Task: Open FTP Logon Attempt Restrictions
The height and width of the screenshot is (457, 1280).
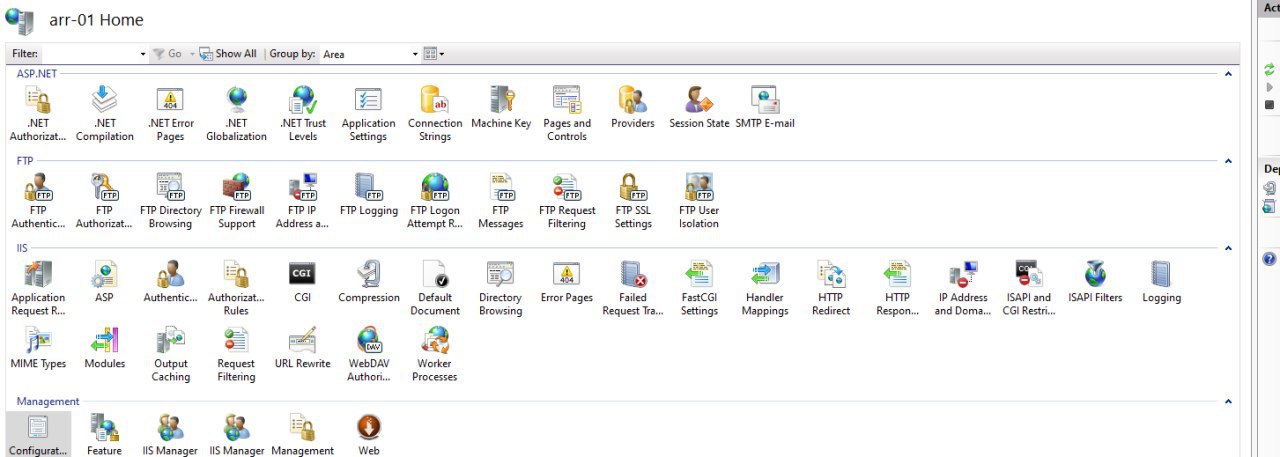Action: coord(435,201)
